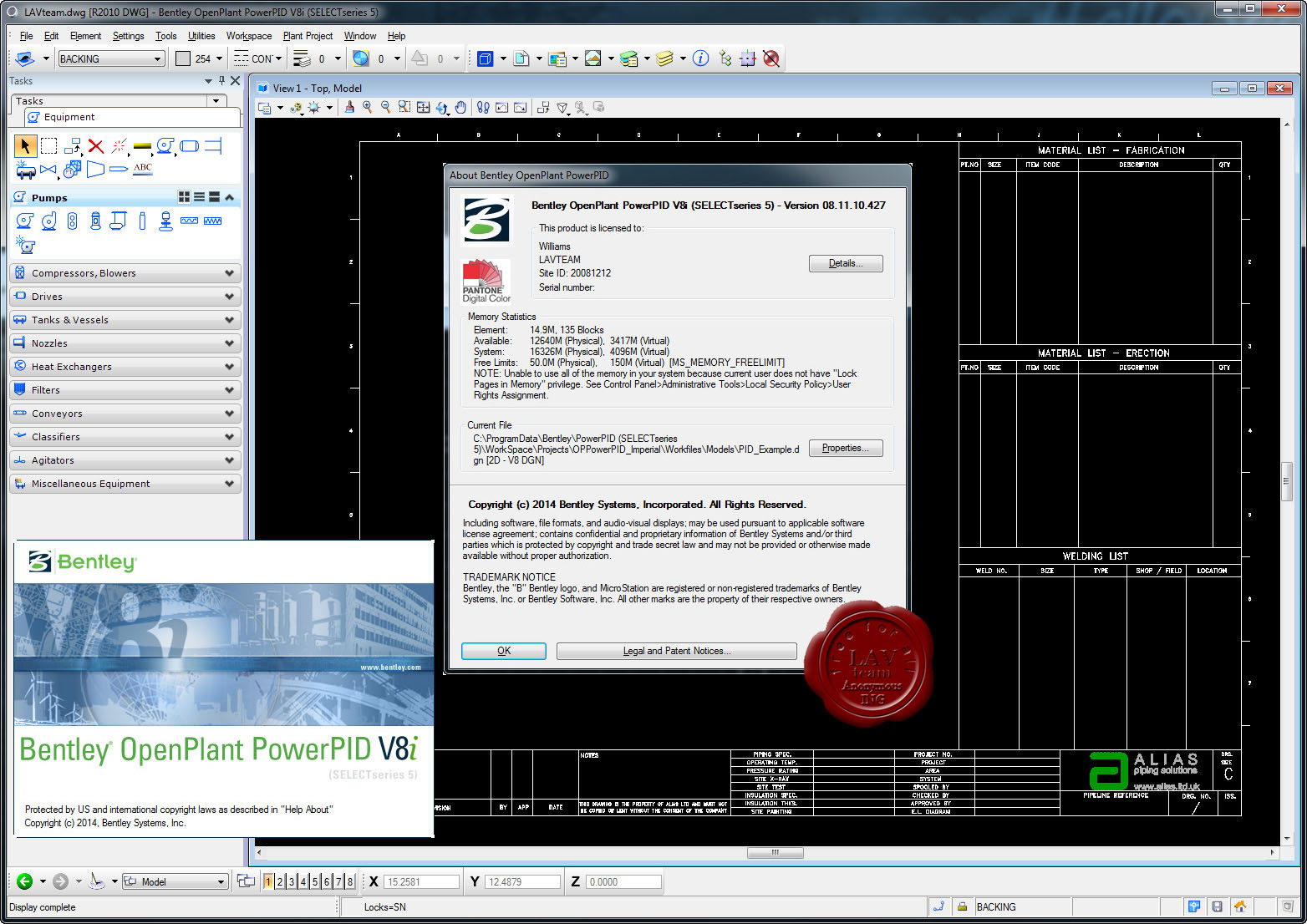Image resolution: width=1307 pixels, height=924 pixels.
Task: Collapse the Pumps group chevron
Action: point(229,197)
